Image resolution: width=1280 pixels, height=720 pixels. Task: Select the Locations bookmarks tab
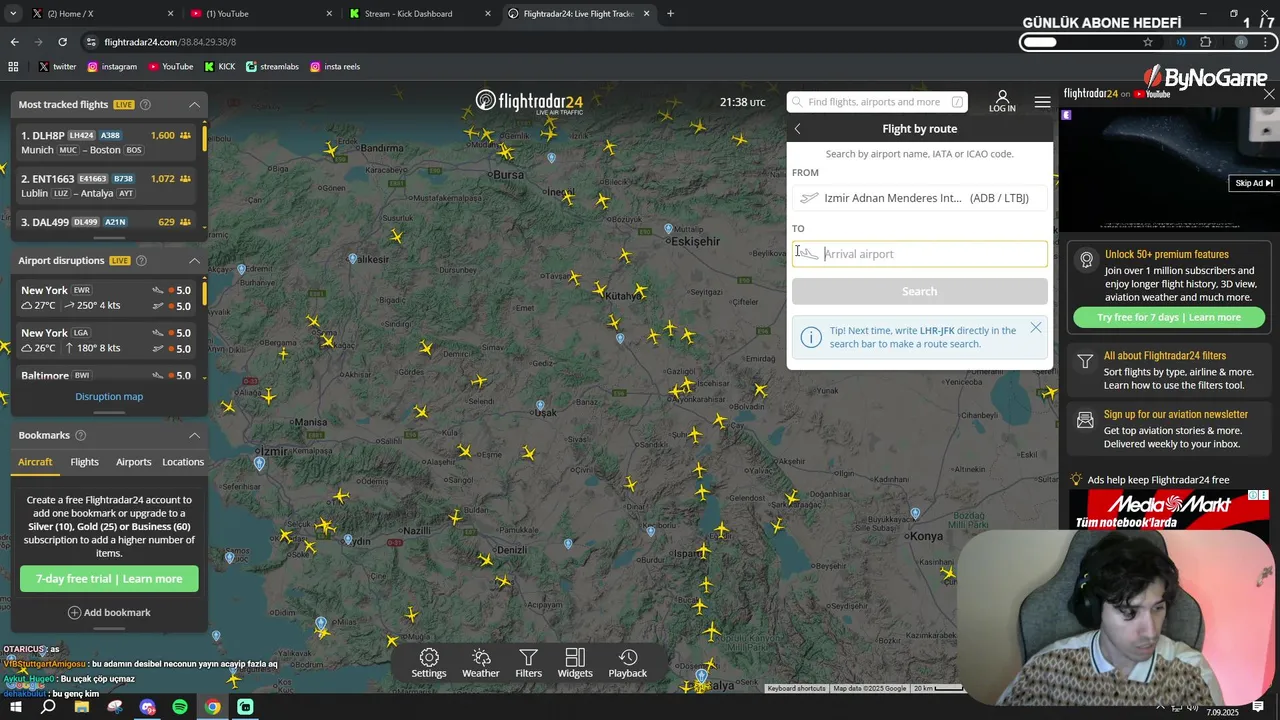click(x=183, y=462)
